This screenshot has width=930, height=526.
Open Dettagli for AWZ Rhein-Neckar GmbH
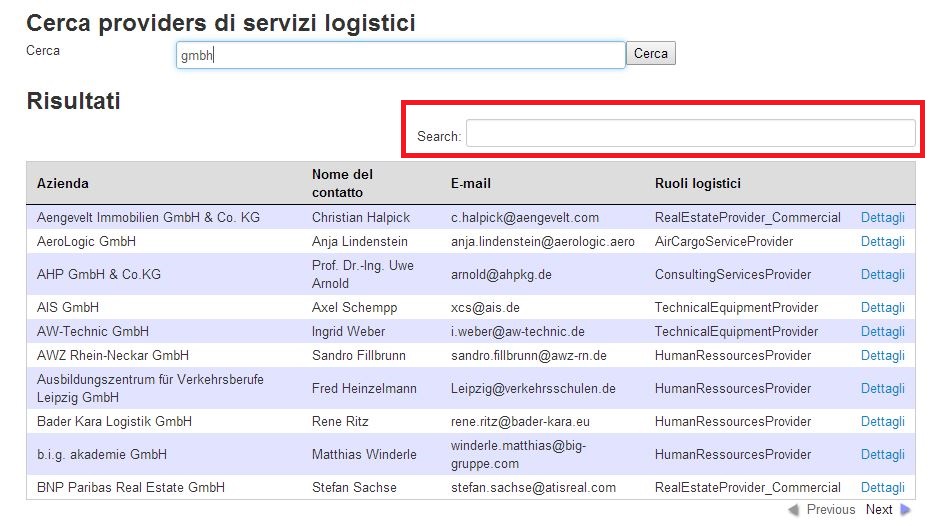tap(883, 355)
